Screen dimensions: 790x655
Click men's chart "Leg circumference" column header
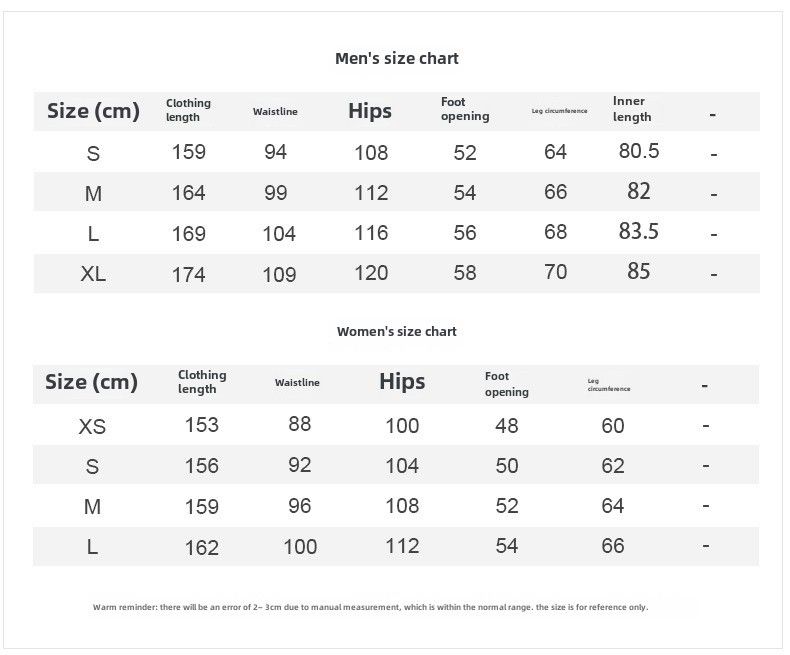point(559,111)
